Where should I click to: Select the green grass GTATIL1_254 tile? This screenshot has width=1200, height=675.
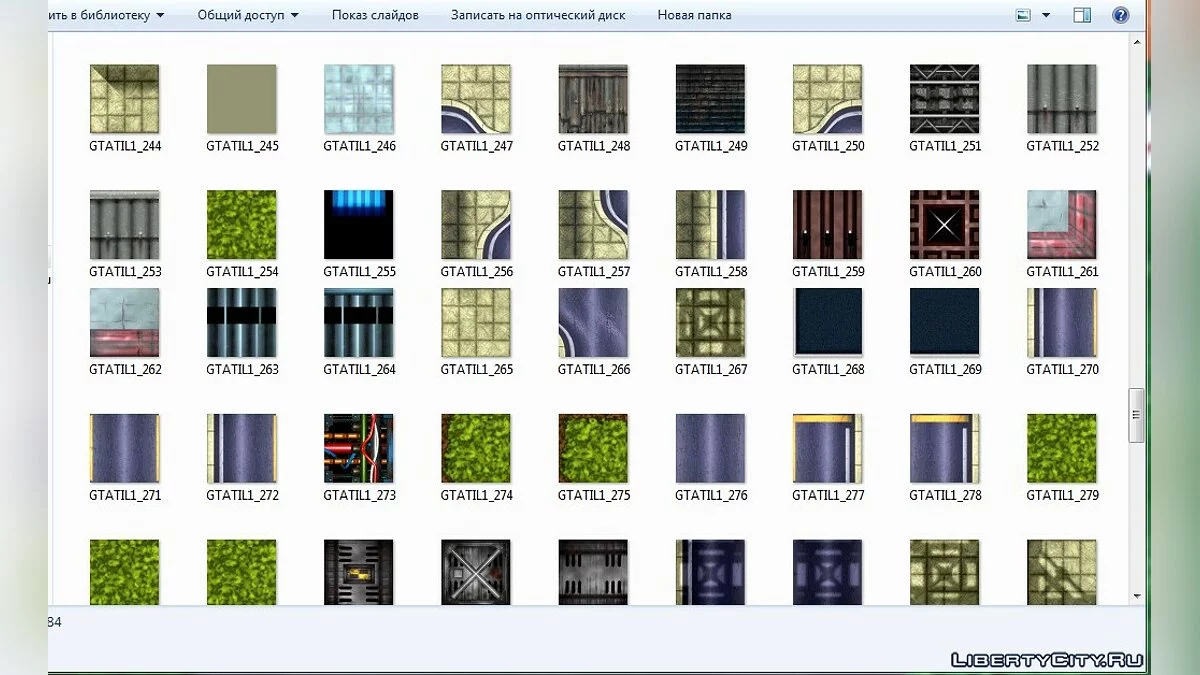(241, 225)
